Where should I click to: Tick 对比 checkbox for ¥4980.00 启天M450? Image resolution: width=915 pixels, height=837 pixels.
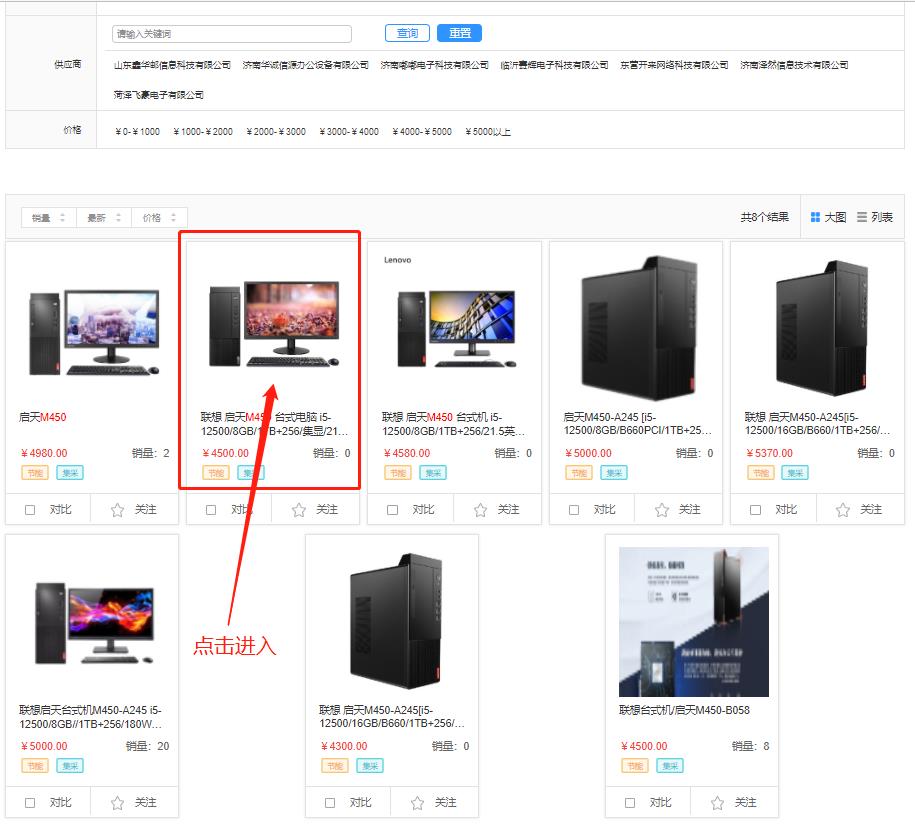[30, 510]
